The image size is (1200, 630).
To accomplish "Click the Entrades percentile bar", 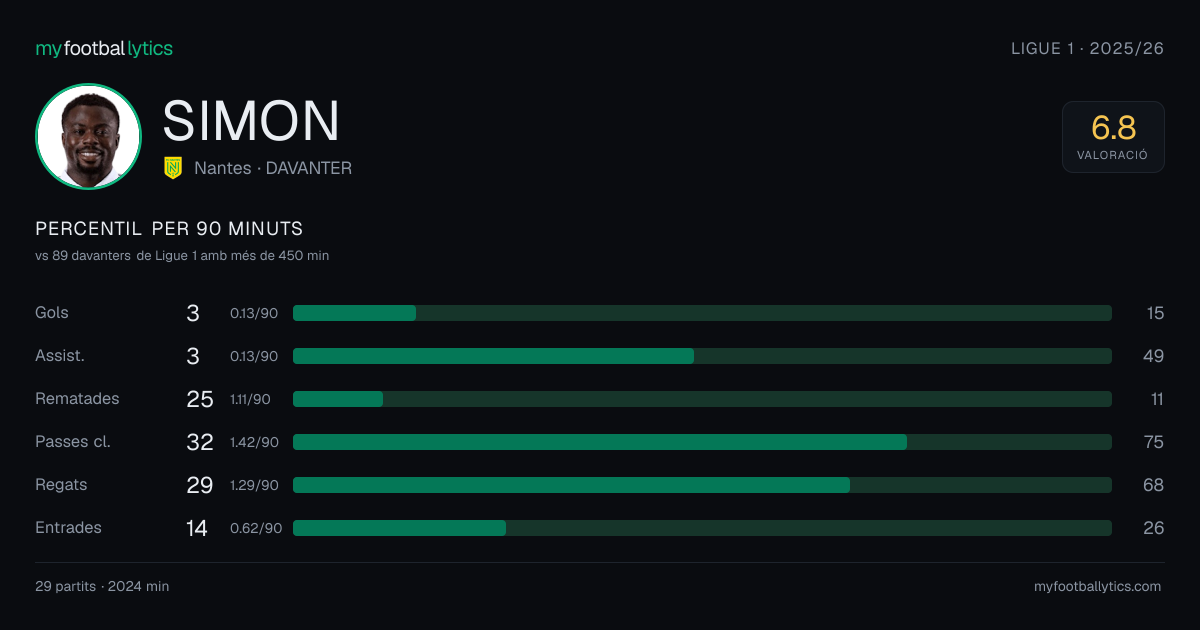I will click(702, 528).
